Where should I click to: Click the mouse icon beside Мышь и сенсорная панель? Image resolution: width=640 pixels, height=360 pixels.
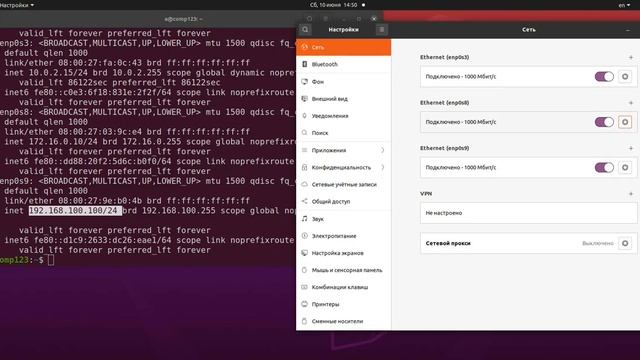304,270
